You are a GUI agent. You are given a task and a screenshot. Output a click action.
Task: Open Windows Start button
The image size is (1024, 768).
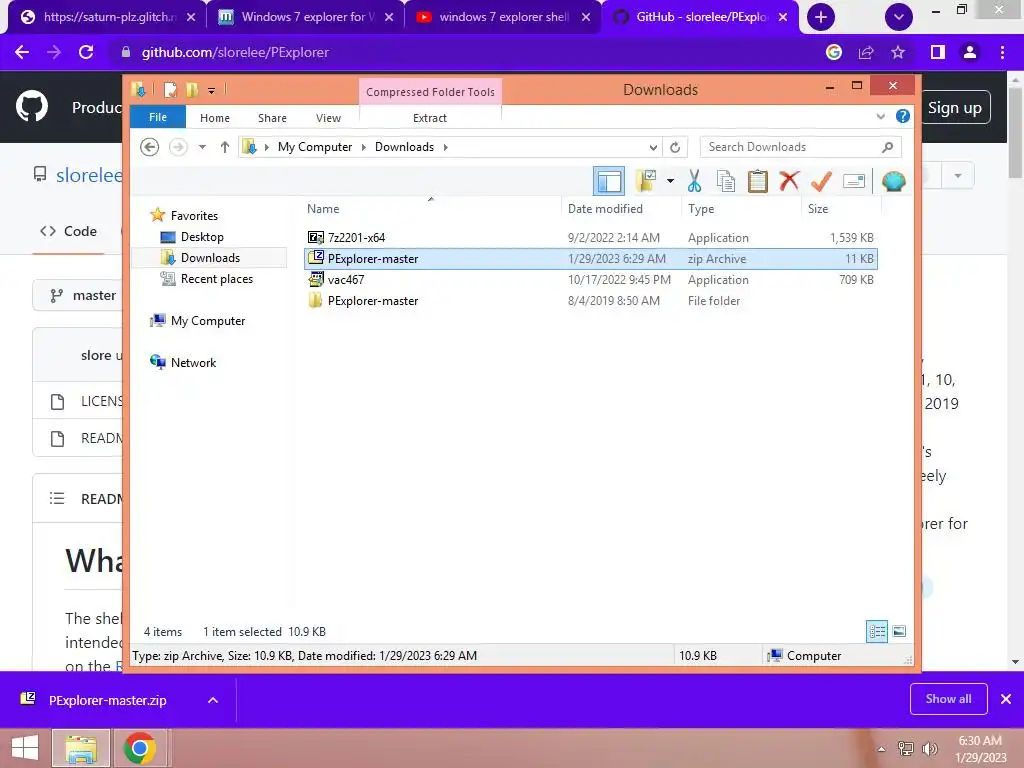pyautogui.click(x=25, y=748)
